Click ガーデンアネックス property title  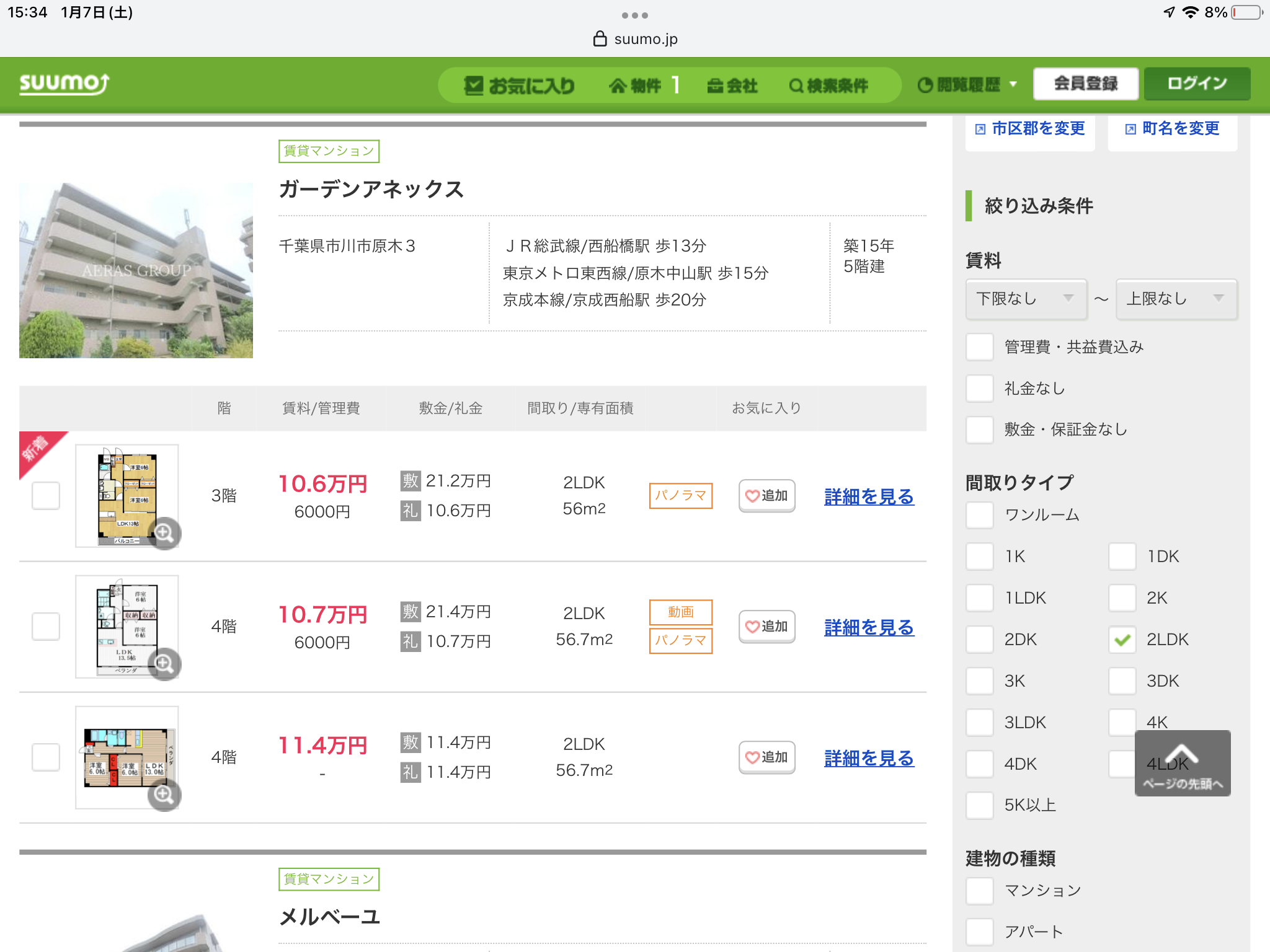(x=371, y=189)
